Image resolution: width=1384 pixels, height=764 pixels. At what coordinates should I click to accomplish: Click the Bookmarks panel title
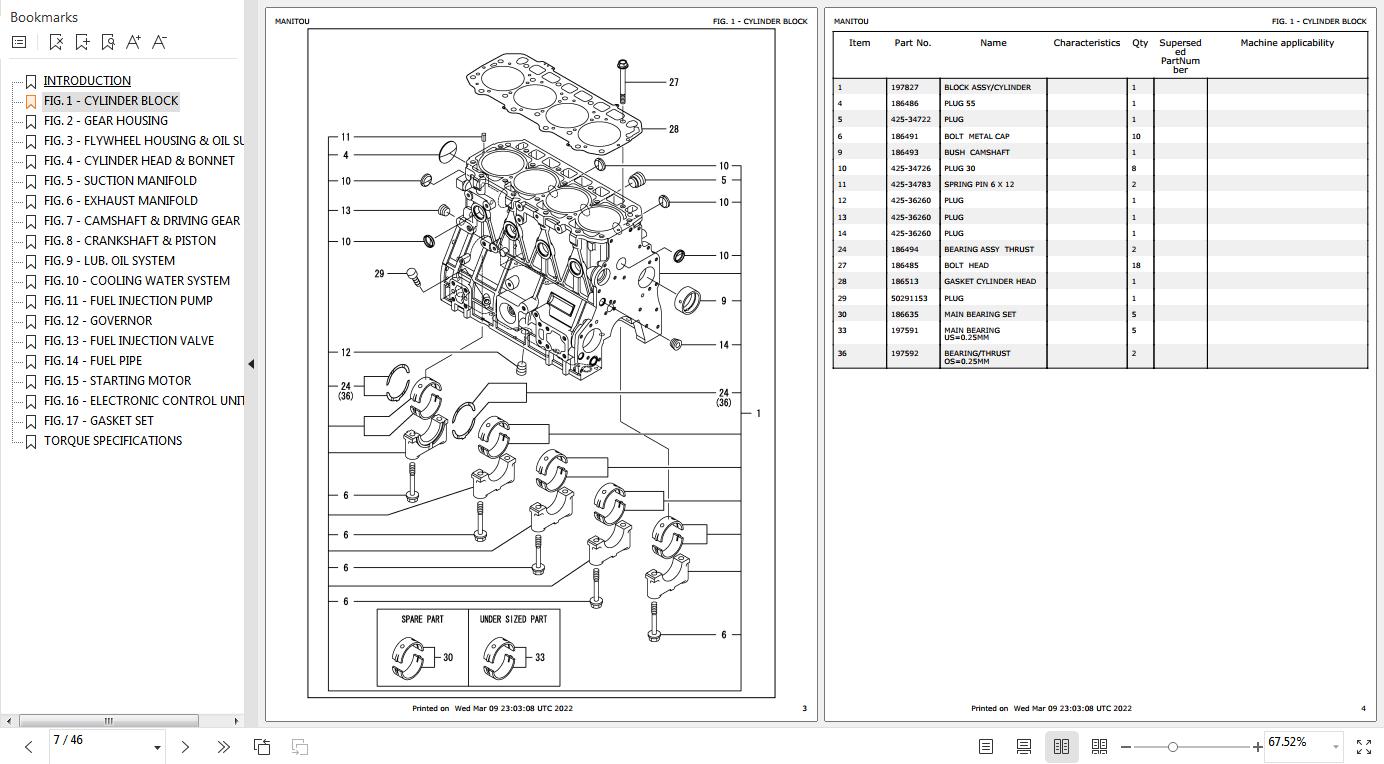pos(44,17)
